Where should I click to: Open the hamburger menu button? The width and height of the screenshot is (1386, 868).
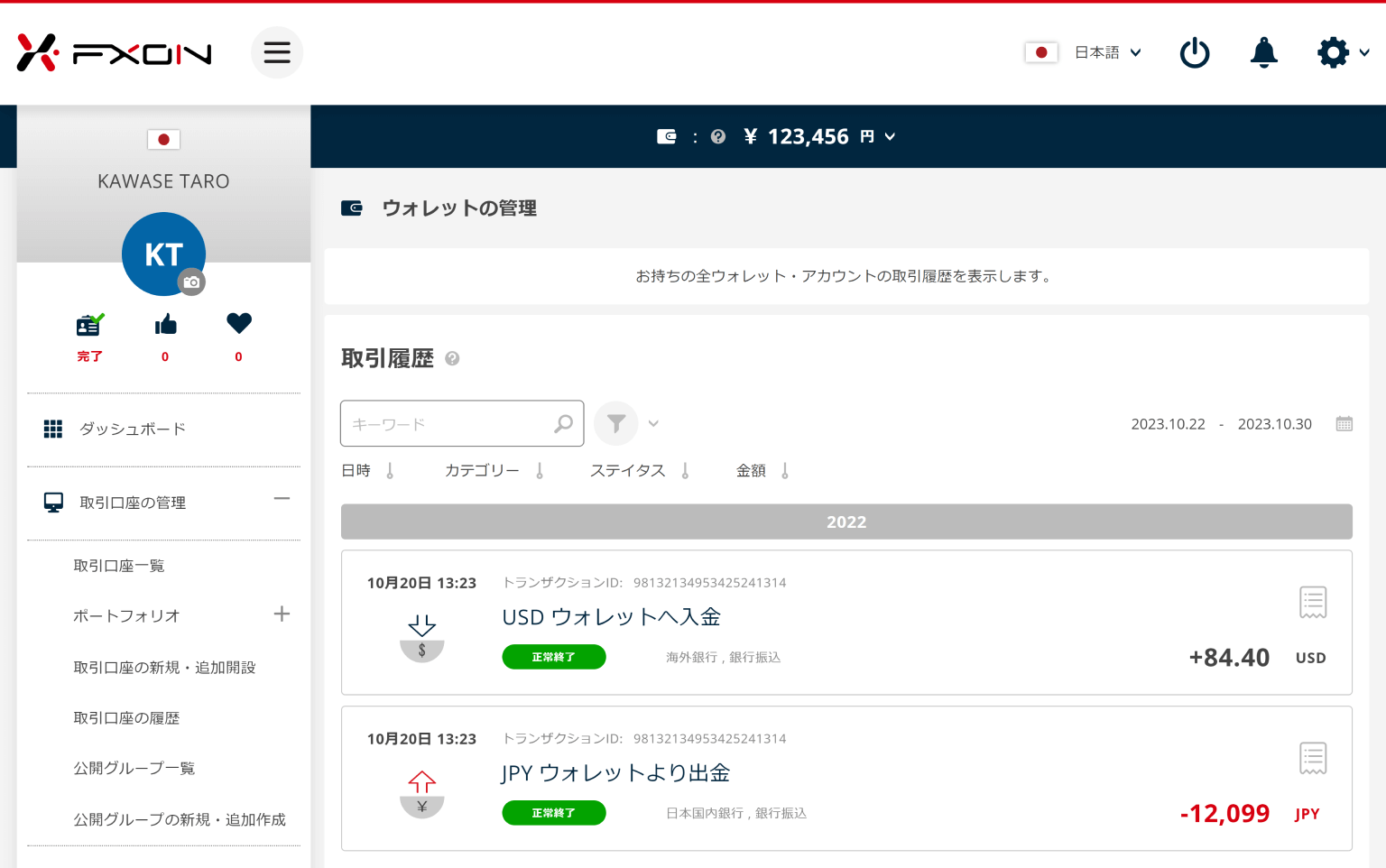click(x=277, y=52)
